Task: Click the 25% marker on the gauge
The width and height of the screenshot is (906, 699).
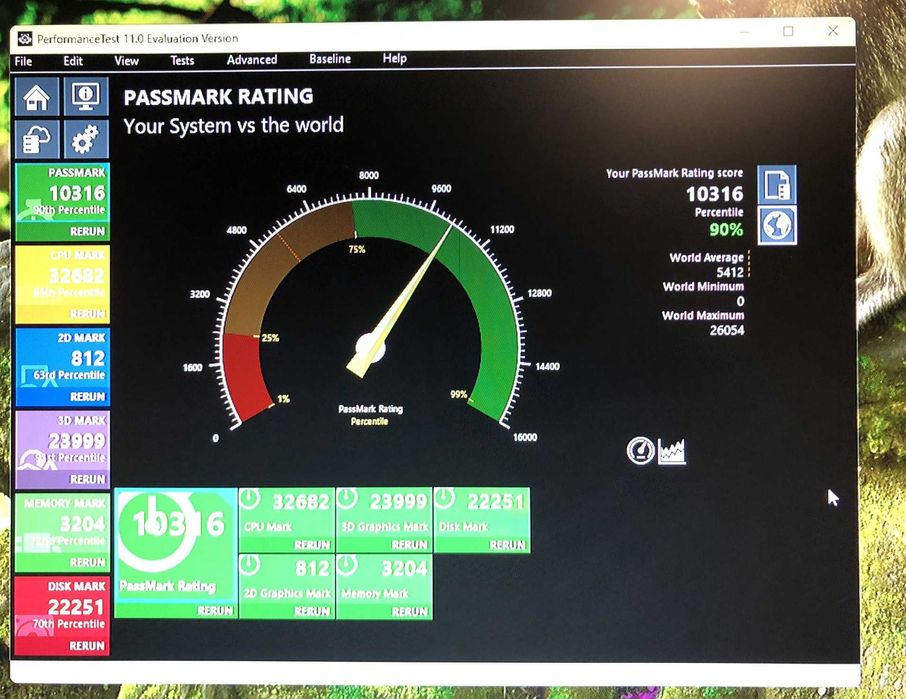Action: [x=270, y=338]
